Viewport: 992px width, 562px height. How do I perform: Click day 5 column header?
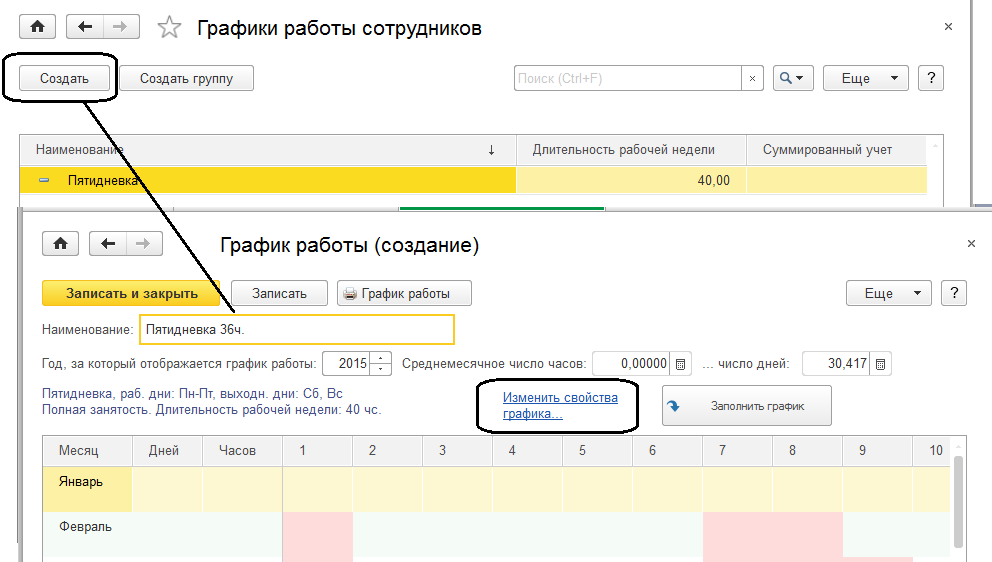pyautogui.click(x=597, y=451)
